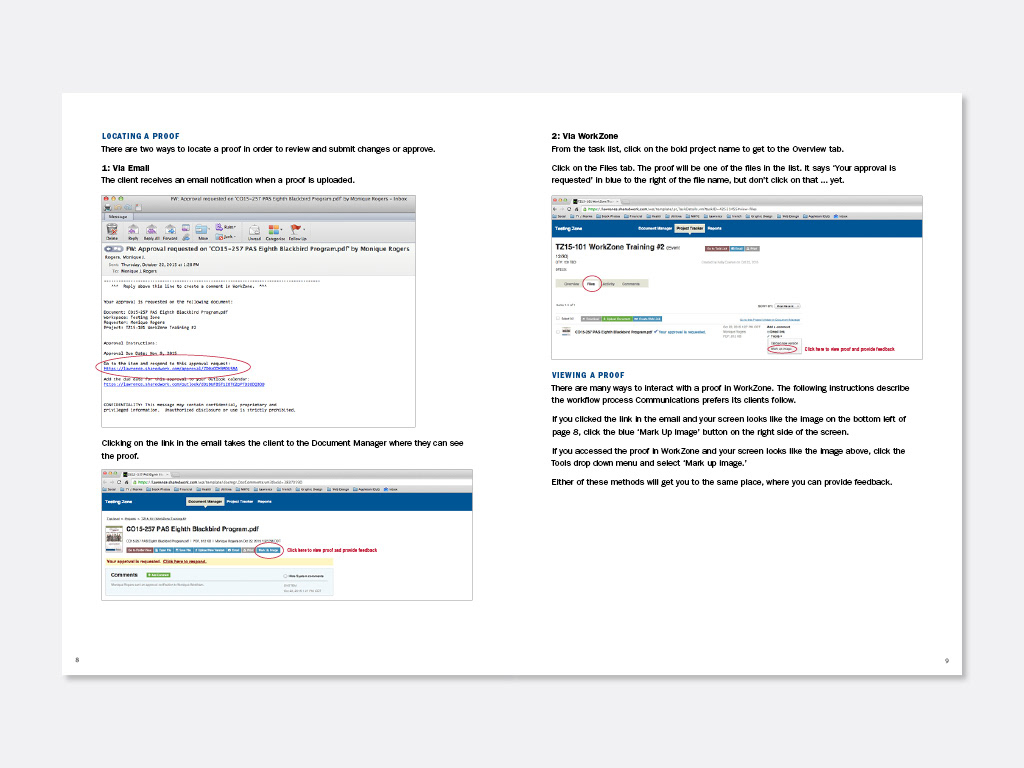Click the 'Click here to respond' link
This screenshot has width=1024, height=768.
pos(185,562)
